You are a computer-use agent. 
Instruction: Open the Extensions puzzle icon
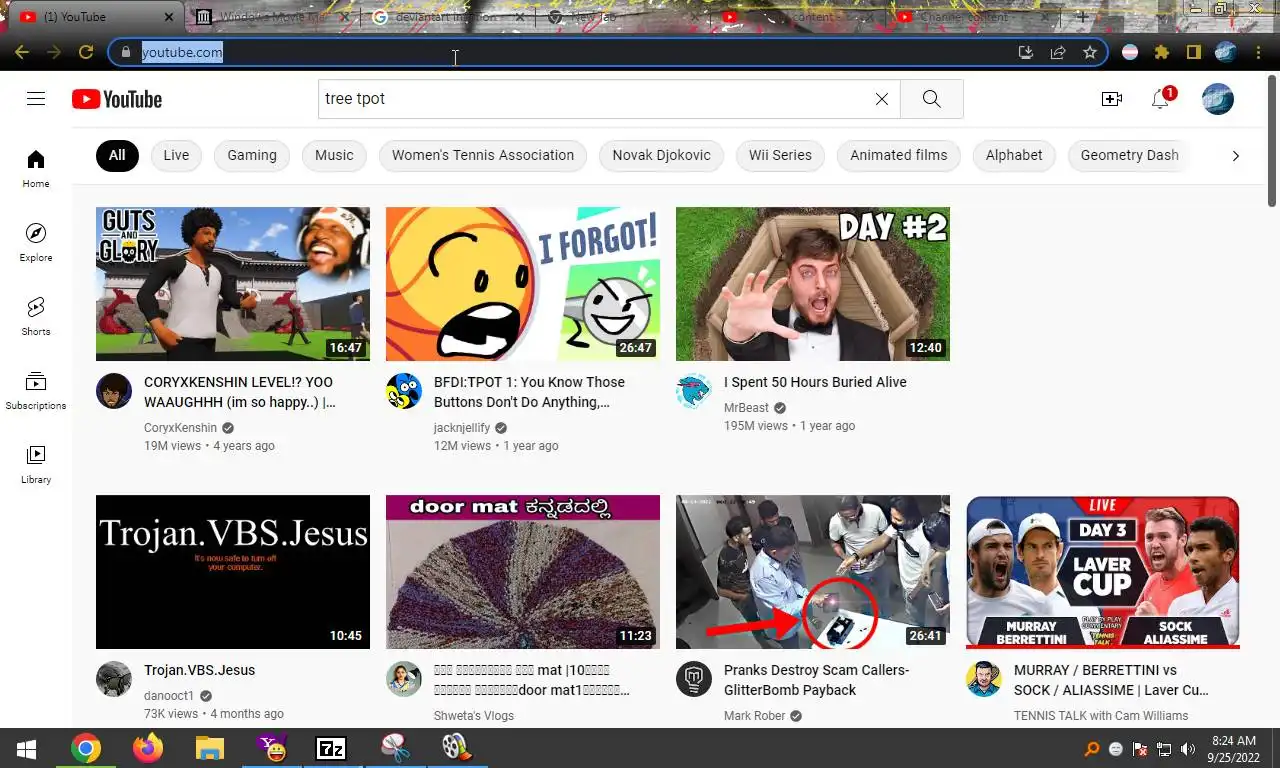1161,52
